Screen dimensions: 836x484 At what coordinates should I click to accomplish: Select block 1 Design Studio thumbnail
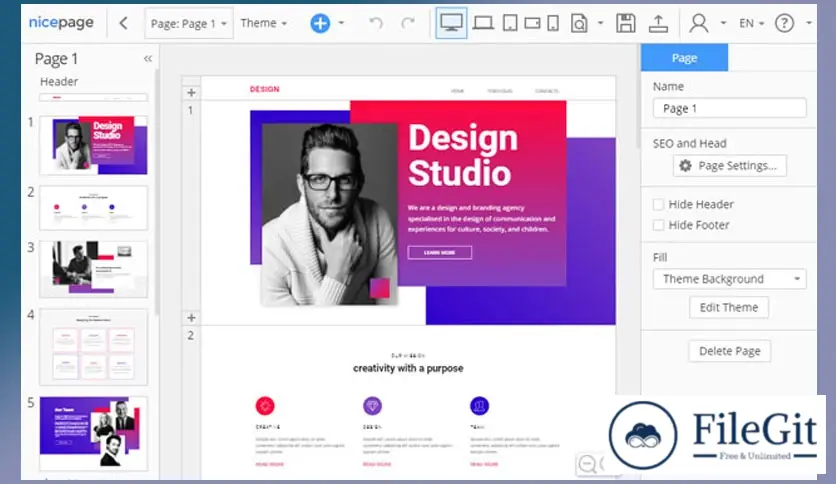click(93, 146)
